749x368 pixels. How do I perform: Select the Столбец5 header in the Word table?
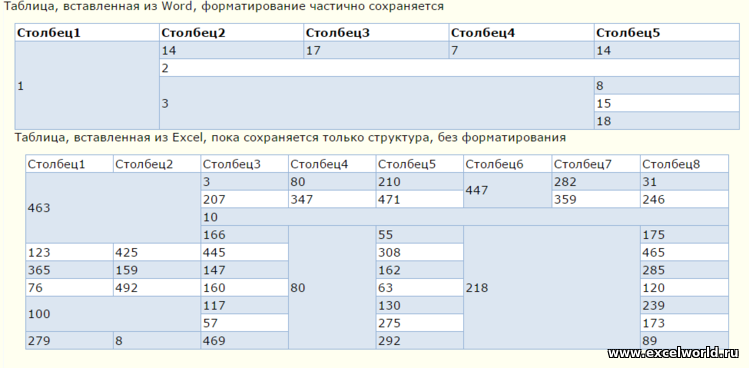coord(667,33)
